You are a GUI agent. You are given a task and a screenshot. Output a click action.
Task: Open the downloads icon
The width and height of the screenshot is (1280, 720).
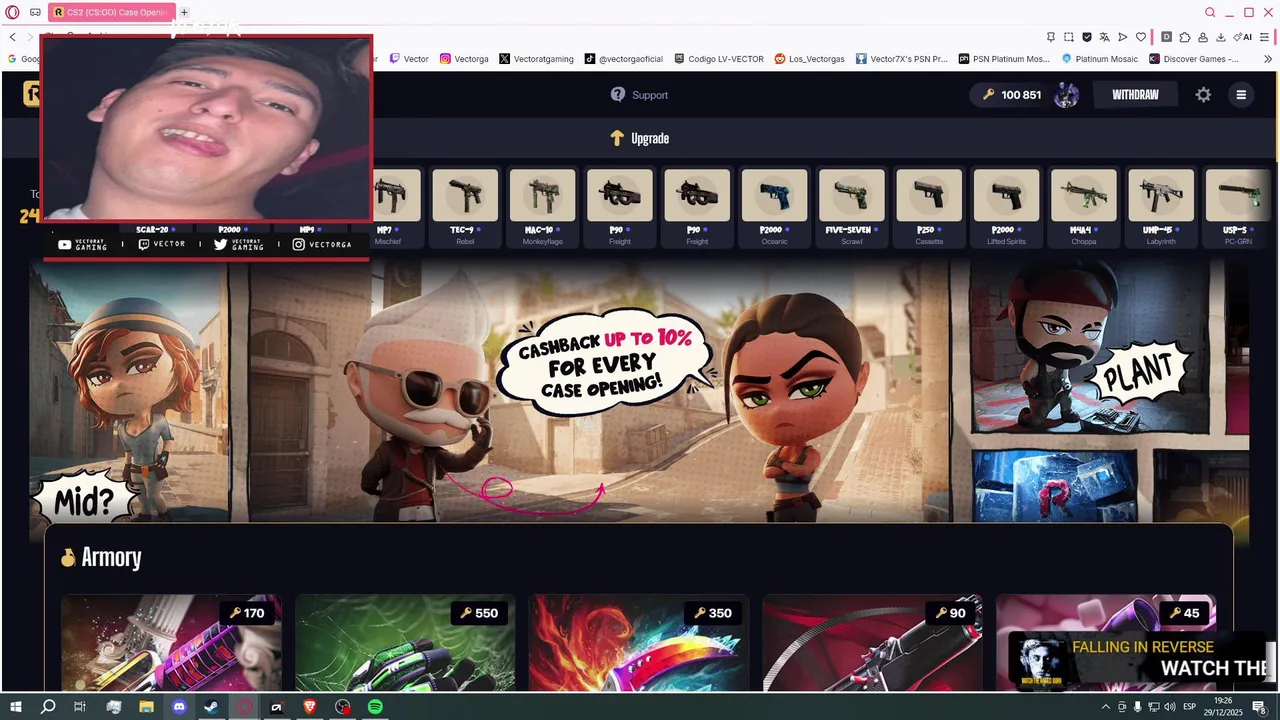coord(1221,37)
